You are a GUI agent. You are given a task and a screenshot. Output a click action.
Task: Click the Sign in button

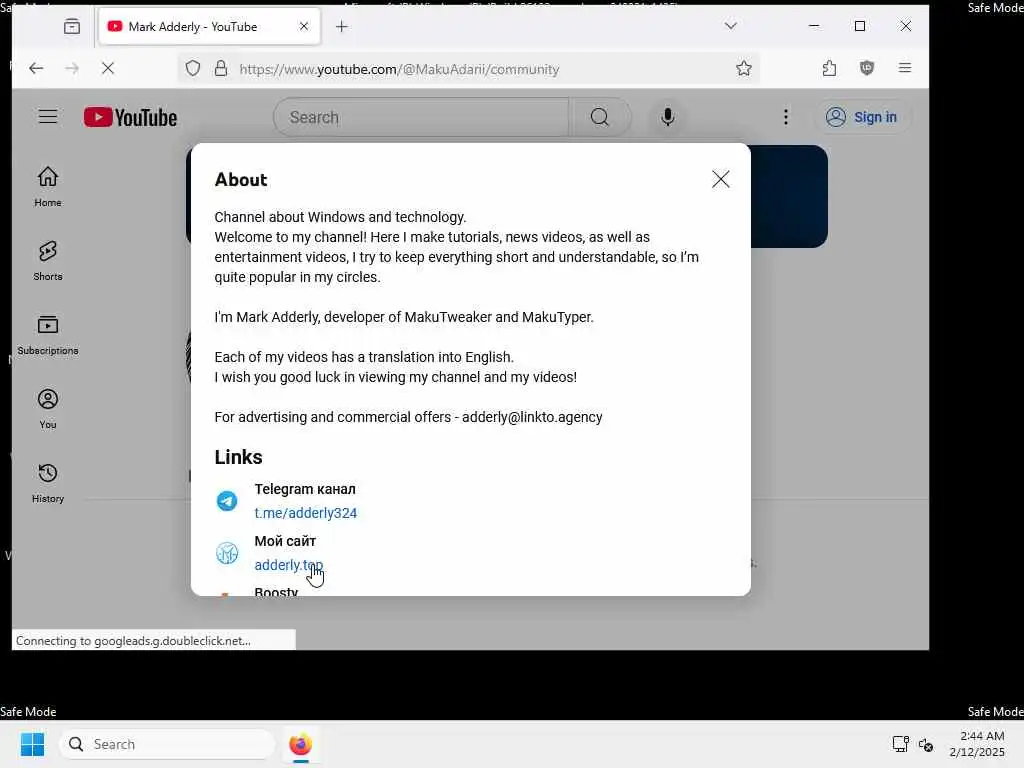(x=861, y=118)
